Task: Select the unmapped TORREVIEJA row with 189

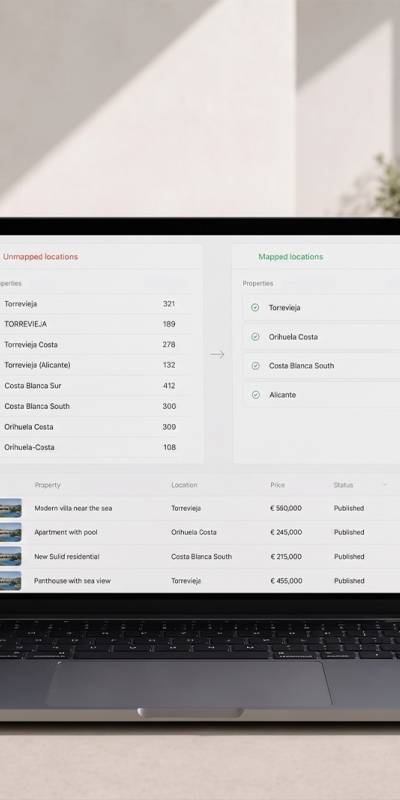Action: click(x=96, y=324)
